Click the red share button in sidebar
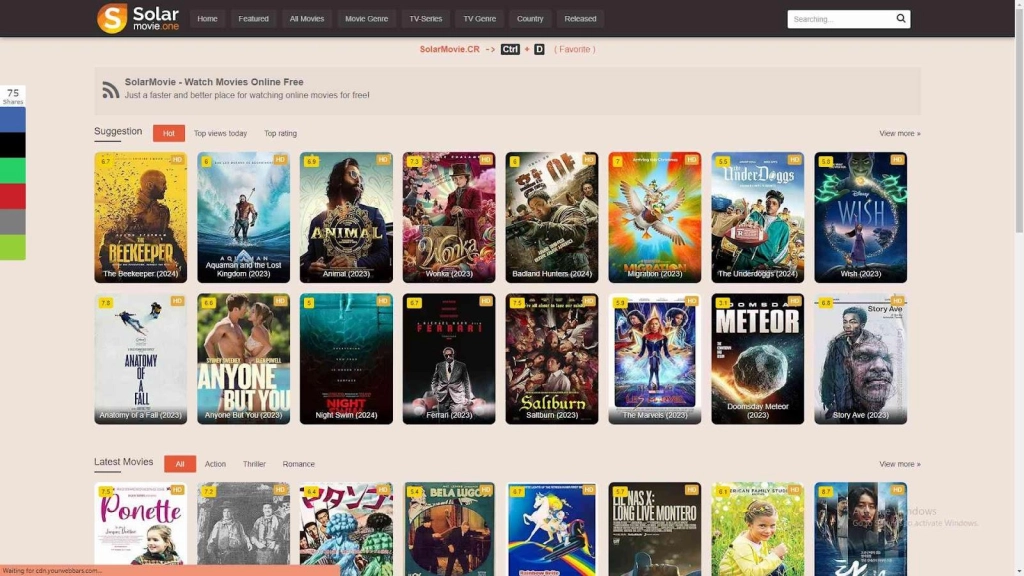Image resolution: width=1024 pixels, height=576 pixels. (x=12, y=197)
